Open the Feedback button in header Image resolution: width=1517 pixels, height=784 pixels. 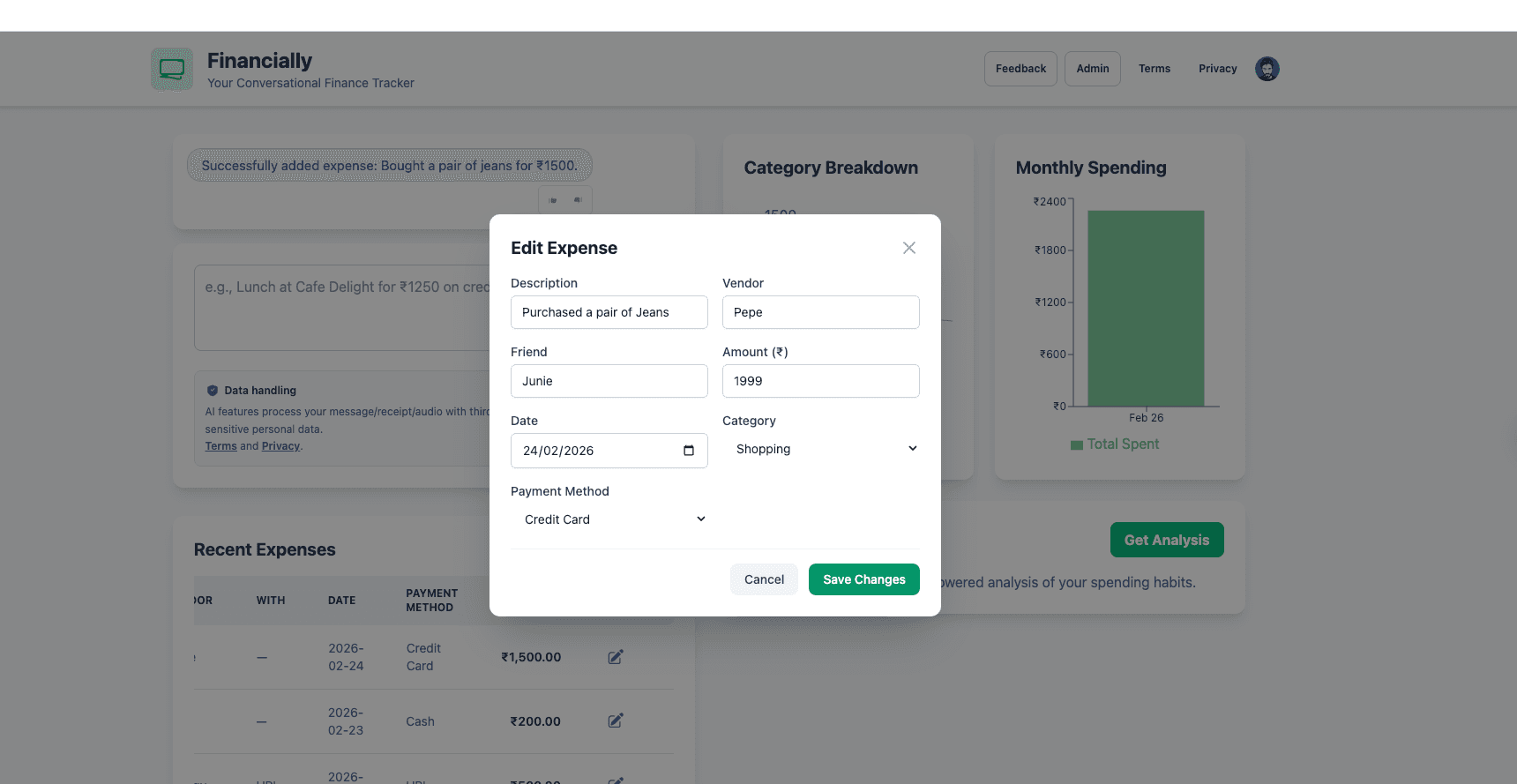1020,69
